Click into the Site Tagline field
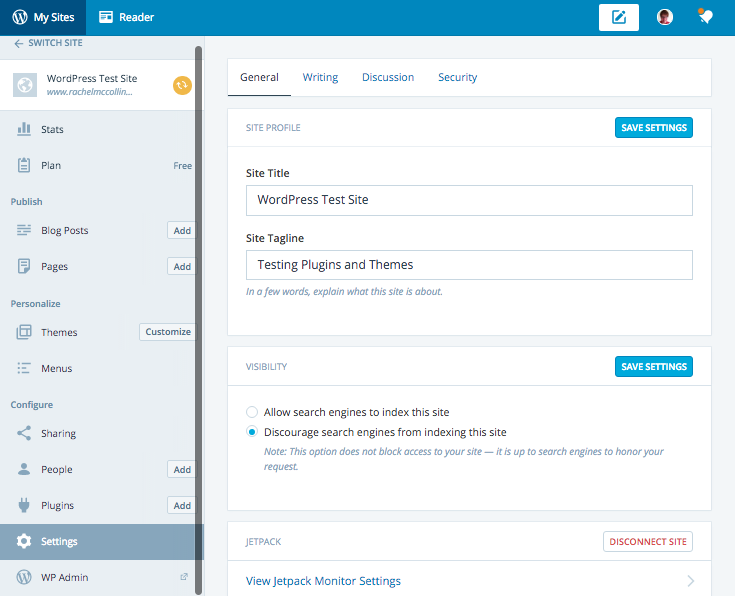The width and height of the screenshot is (735, 596). coord(469,265)
